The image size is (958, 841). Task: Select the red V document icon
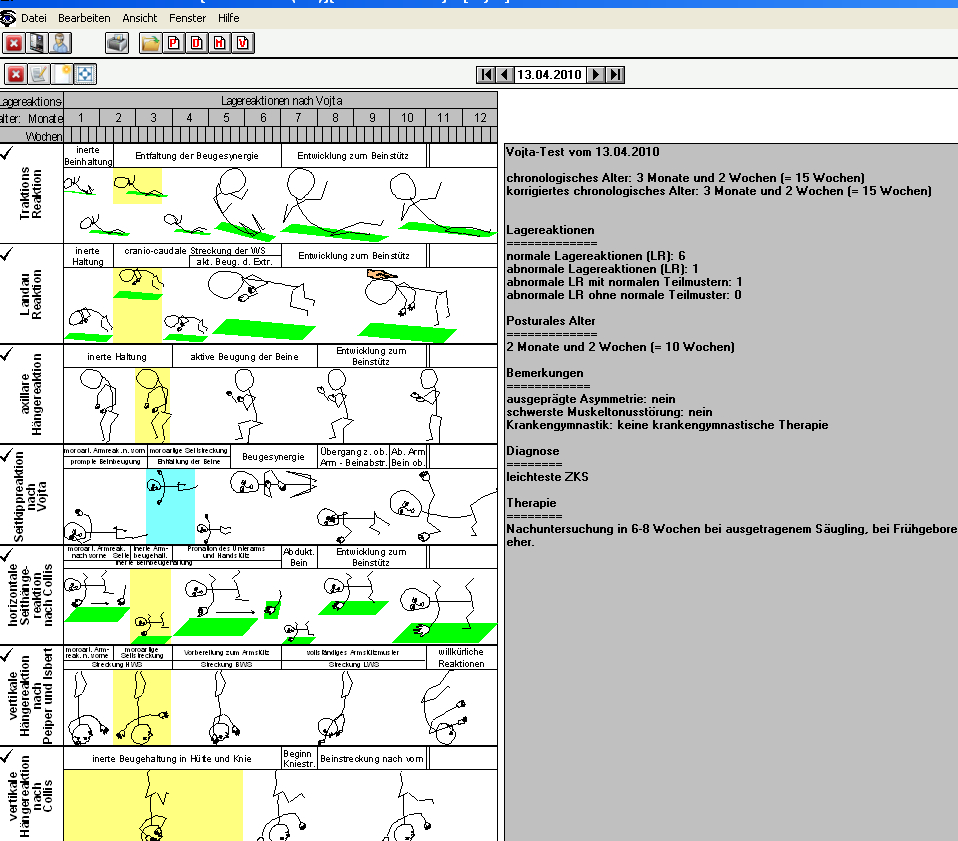tap(243, 43)
